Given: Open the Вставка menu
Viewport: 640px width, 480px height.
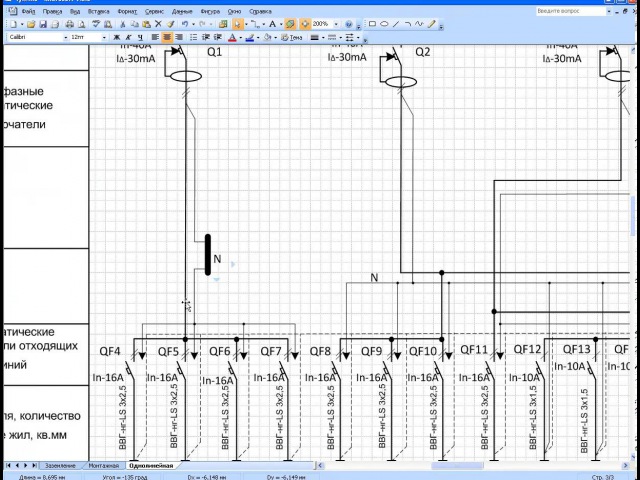Looking at the screenshot, I should (x=98, y=11).
